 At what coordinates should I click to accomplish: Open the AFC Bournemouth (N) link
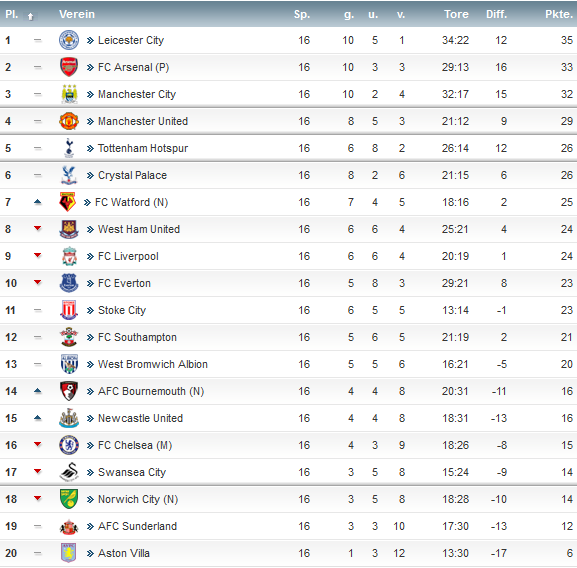tap(151, 391)
